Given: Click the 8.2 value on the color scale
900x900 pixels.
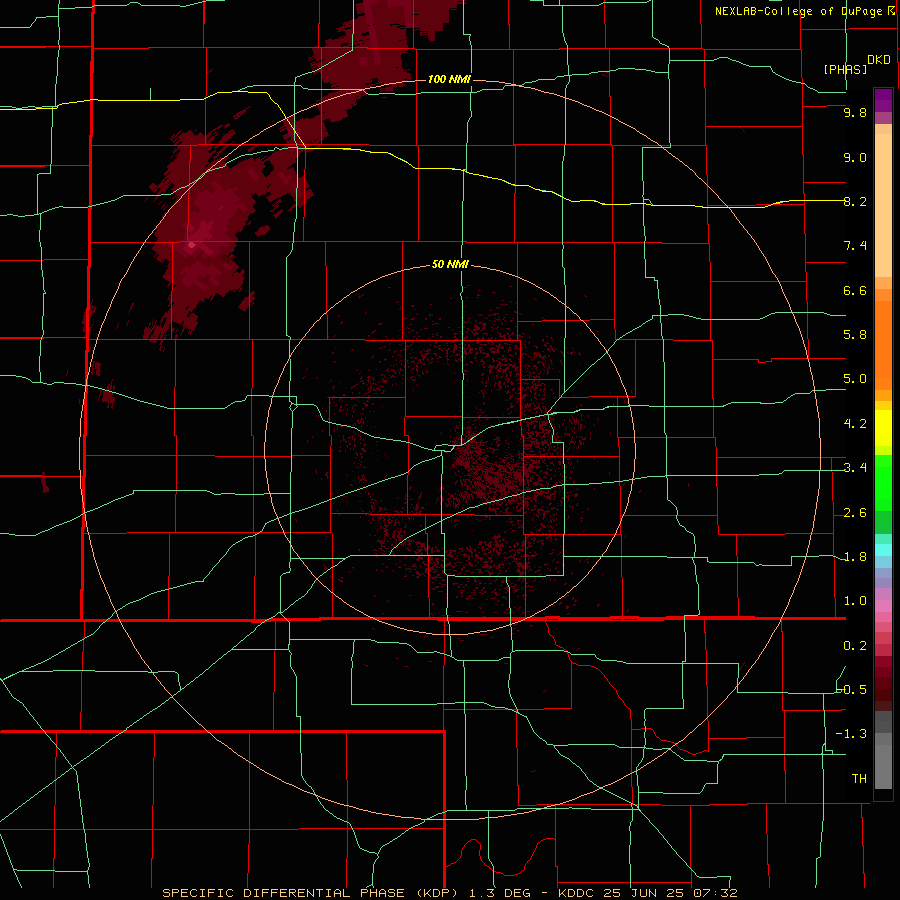Looking at the screenshot, I should [x=855, y=201].
